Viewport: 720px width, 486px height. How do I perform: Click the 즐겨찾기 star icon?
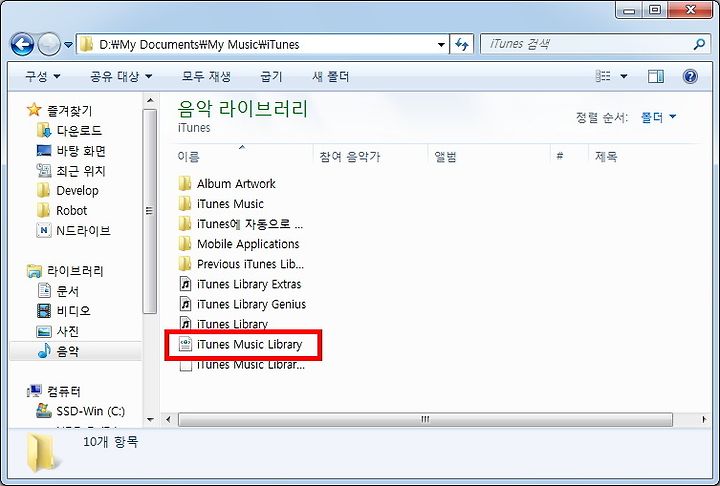[34, 109]
